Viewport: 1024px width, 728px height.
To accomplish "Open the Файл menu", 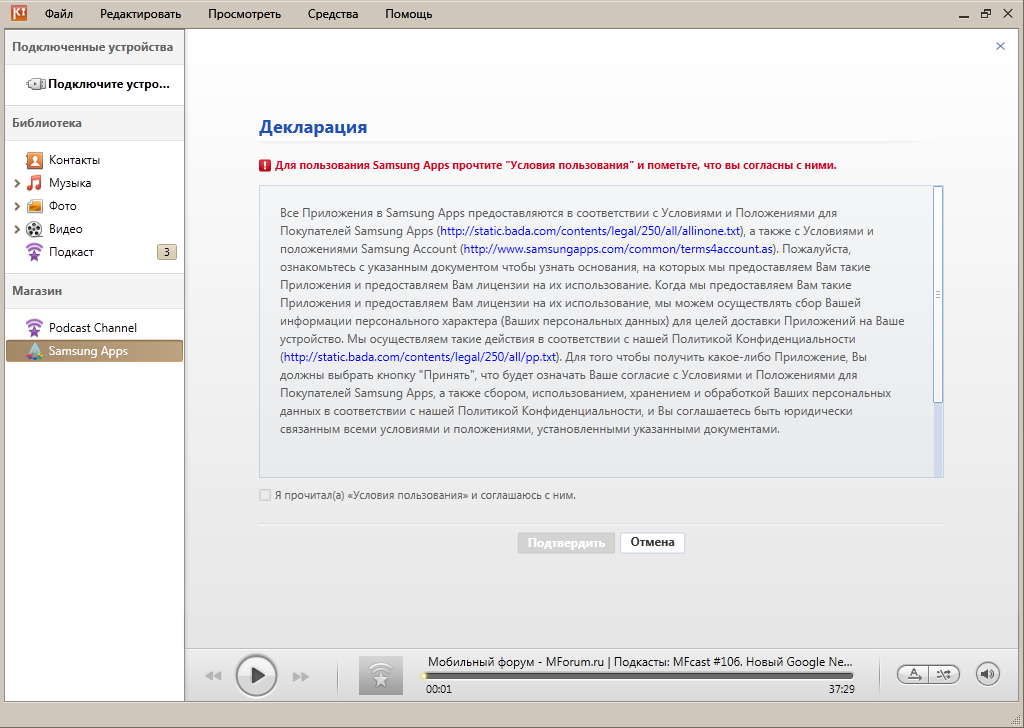I will [x=59, y=14].
